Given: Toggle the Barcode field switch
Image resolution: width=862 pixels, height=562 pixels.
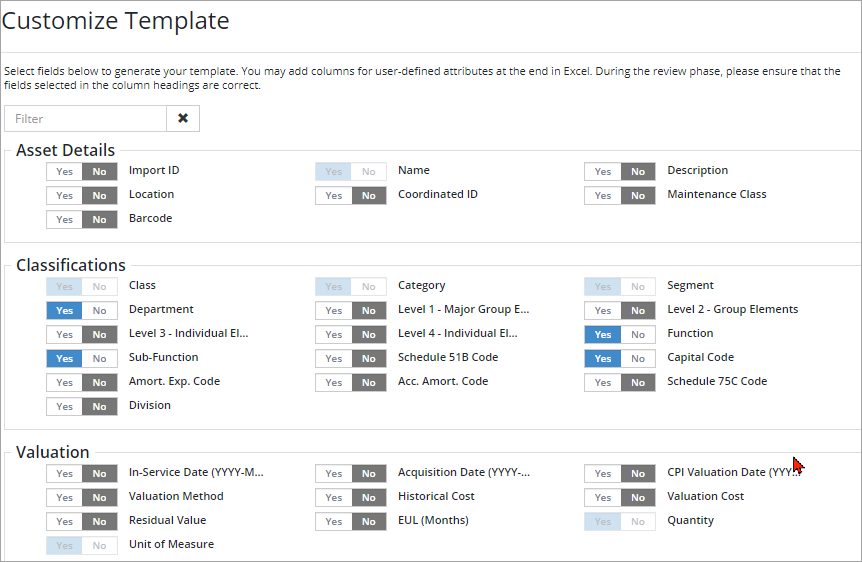Looking at the screenshot, I should [x=81, y=219].
